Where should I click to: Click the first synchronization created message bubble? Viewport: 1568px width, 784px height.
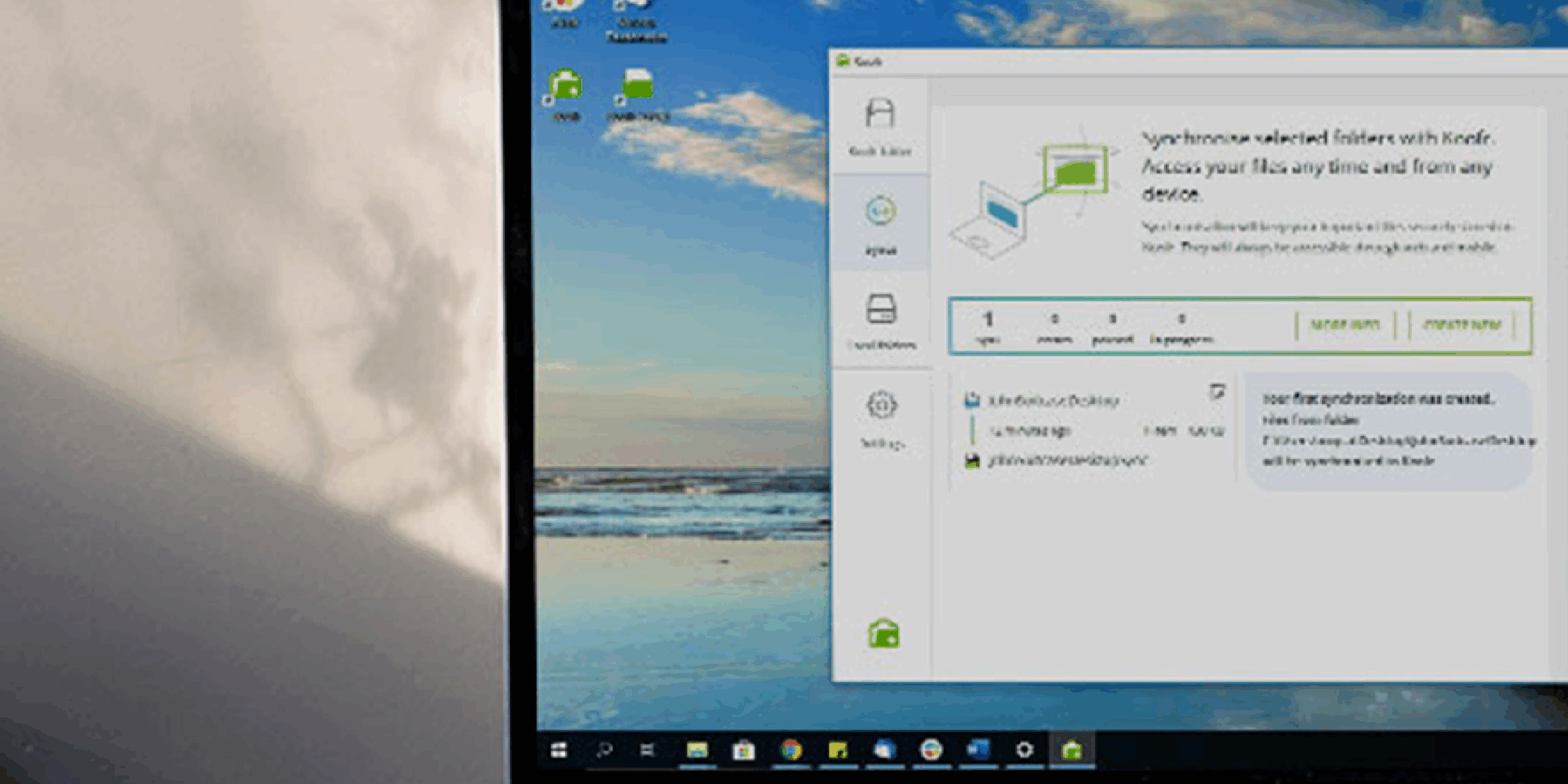click(1388, 430)
